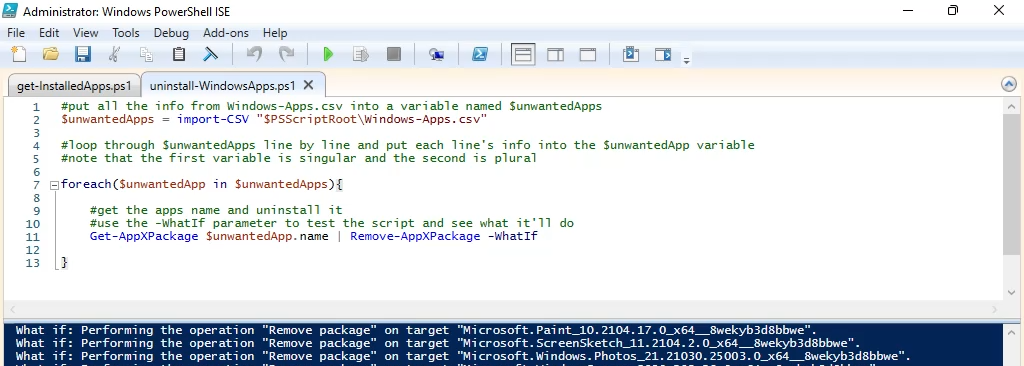Click the Cut scissors icon
This screenshot has width=1024, height=366.
coord(114,54)
